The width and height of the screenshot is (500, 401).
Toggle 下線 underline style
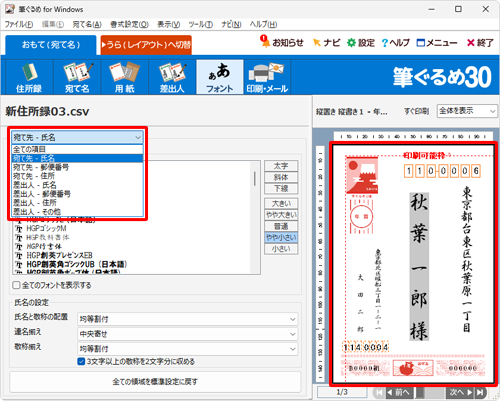[281, 189]
